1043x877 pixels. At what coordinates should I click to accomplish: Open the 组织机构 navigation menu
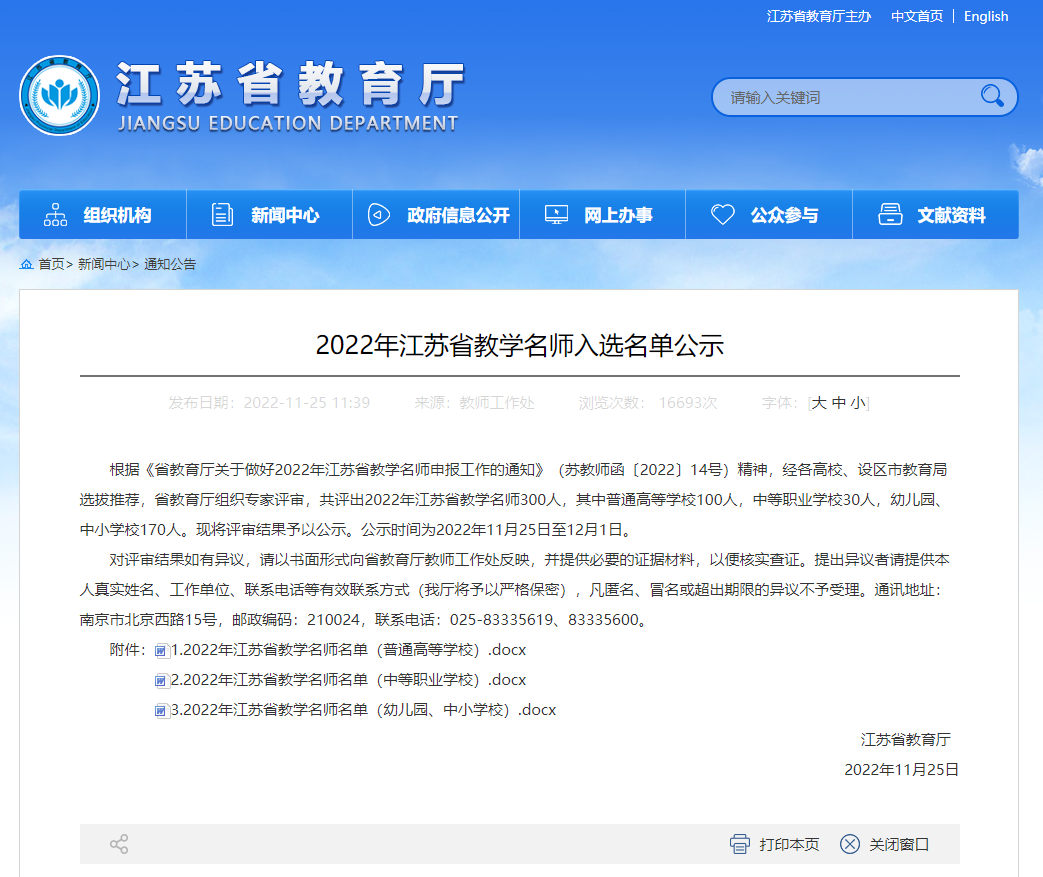click(103, 215)
